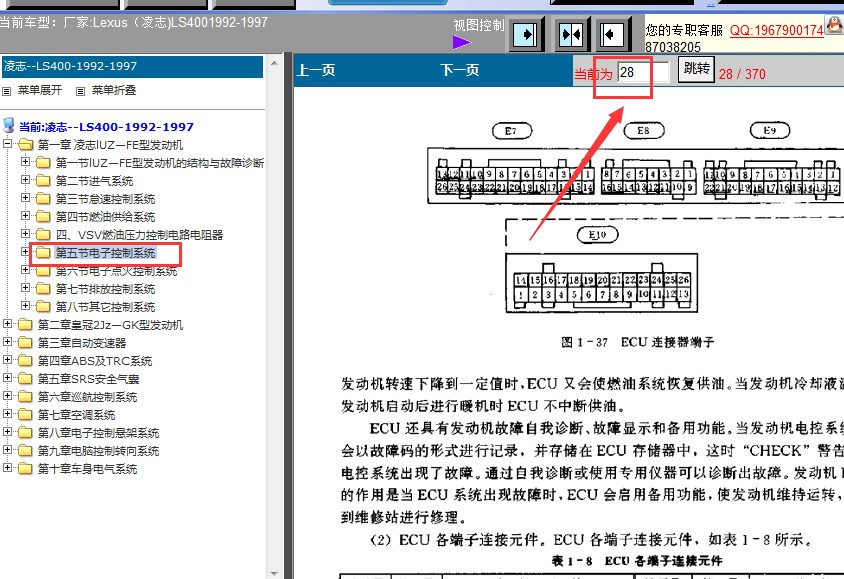Screen dimensions: 844x579
Task: Click folder icon of 第七节排放控制系统
Action: pyautogui.click(x=43, y=289)
